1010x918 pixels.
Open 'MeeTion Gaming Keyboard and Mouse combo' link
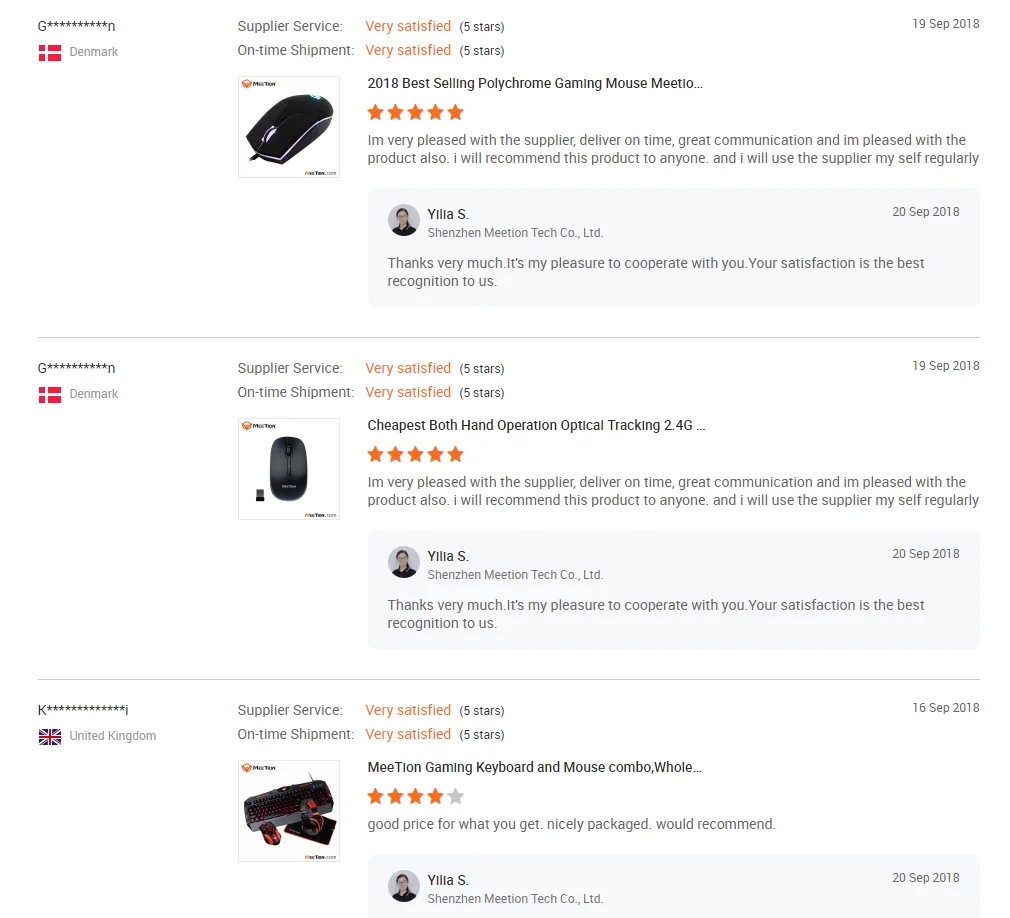pos(534,768)
